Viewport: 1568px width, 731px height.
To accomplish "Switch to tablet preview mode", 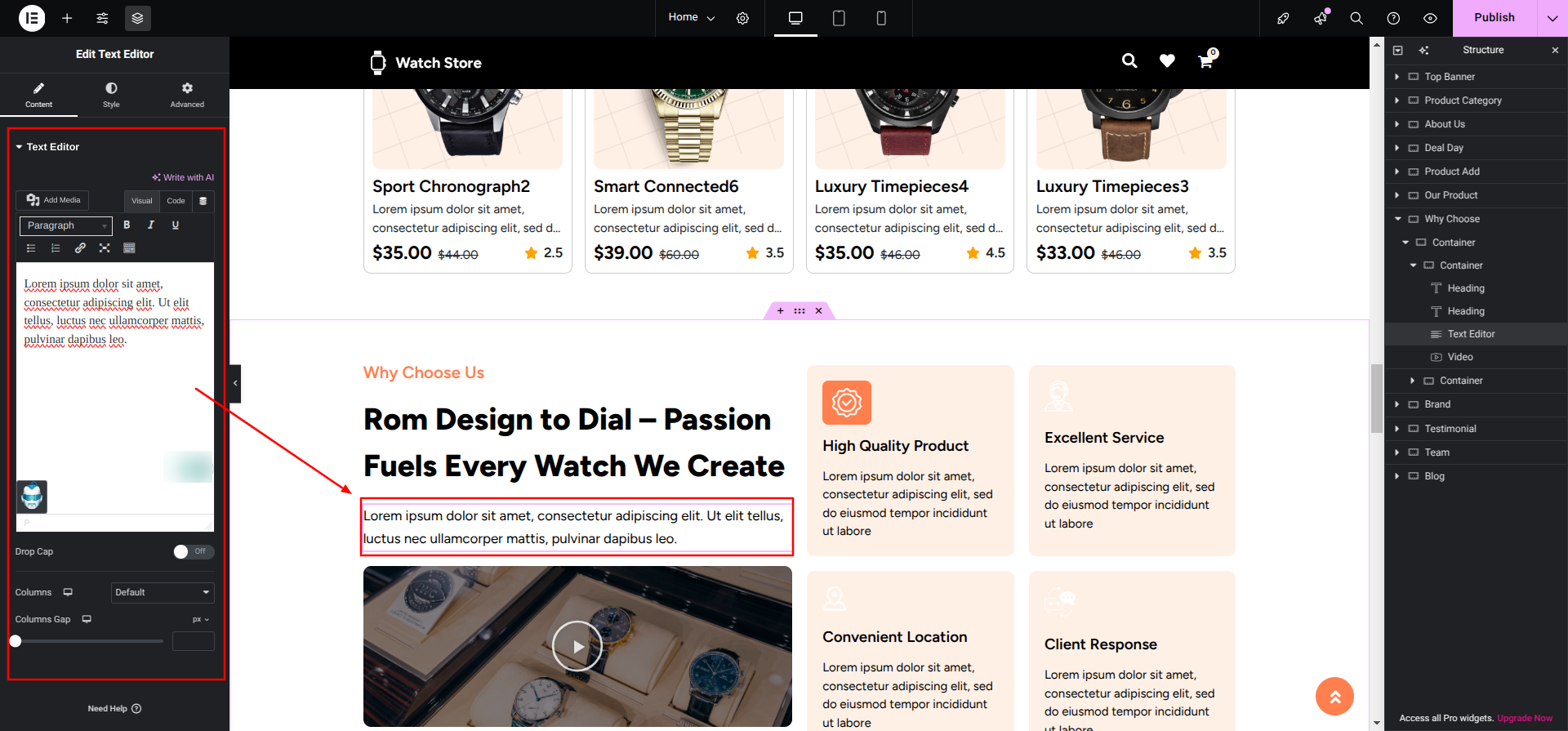I will pos(839,18).
